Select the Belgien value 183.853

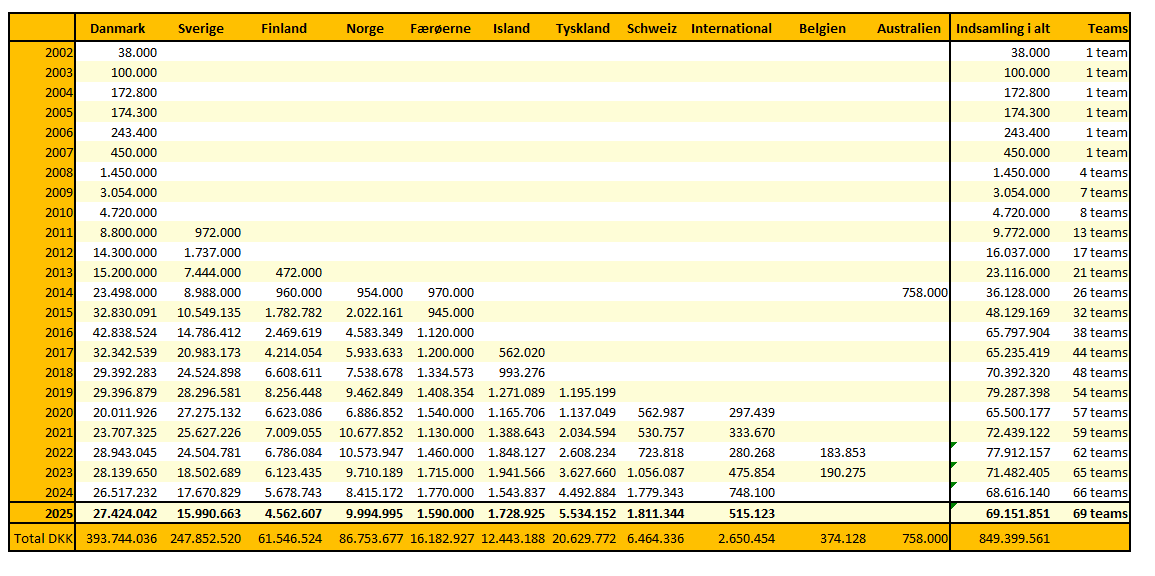coord(840,452)
